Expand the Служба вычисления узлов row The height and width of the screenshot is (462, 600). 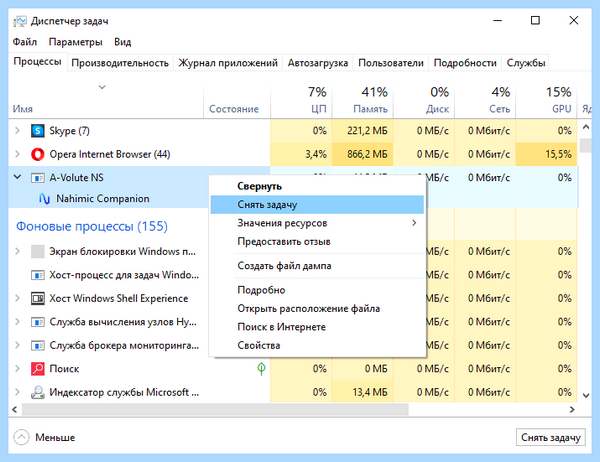[17, 322]
